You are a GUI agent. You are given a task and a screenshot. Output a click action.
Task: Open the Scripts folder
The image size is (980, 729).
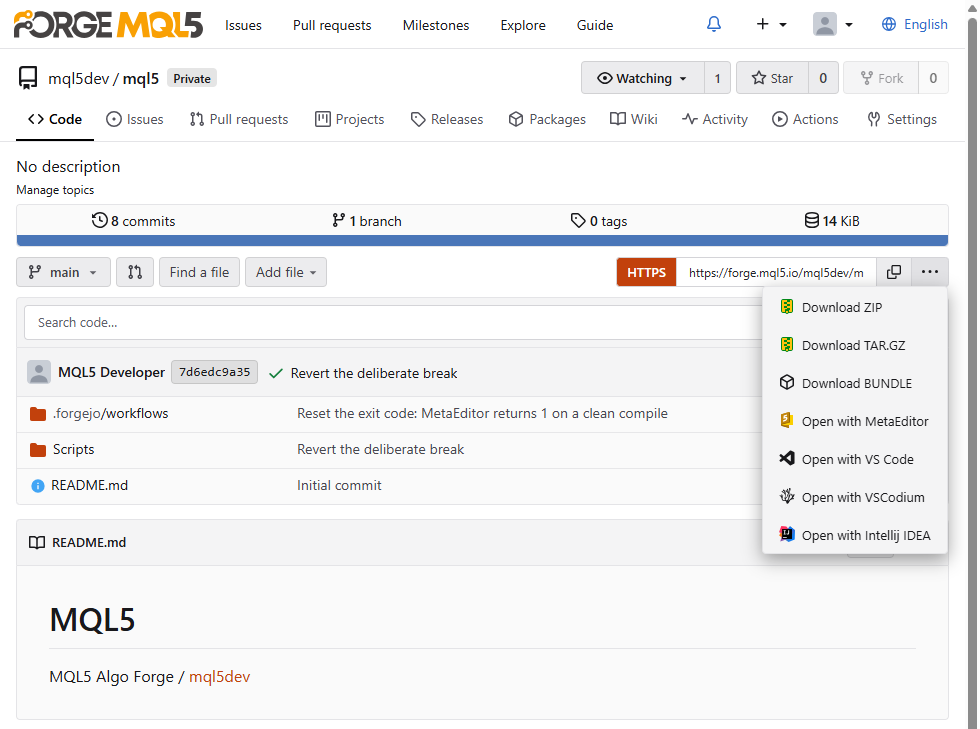(73, 450)
